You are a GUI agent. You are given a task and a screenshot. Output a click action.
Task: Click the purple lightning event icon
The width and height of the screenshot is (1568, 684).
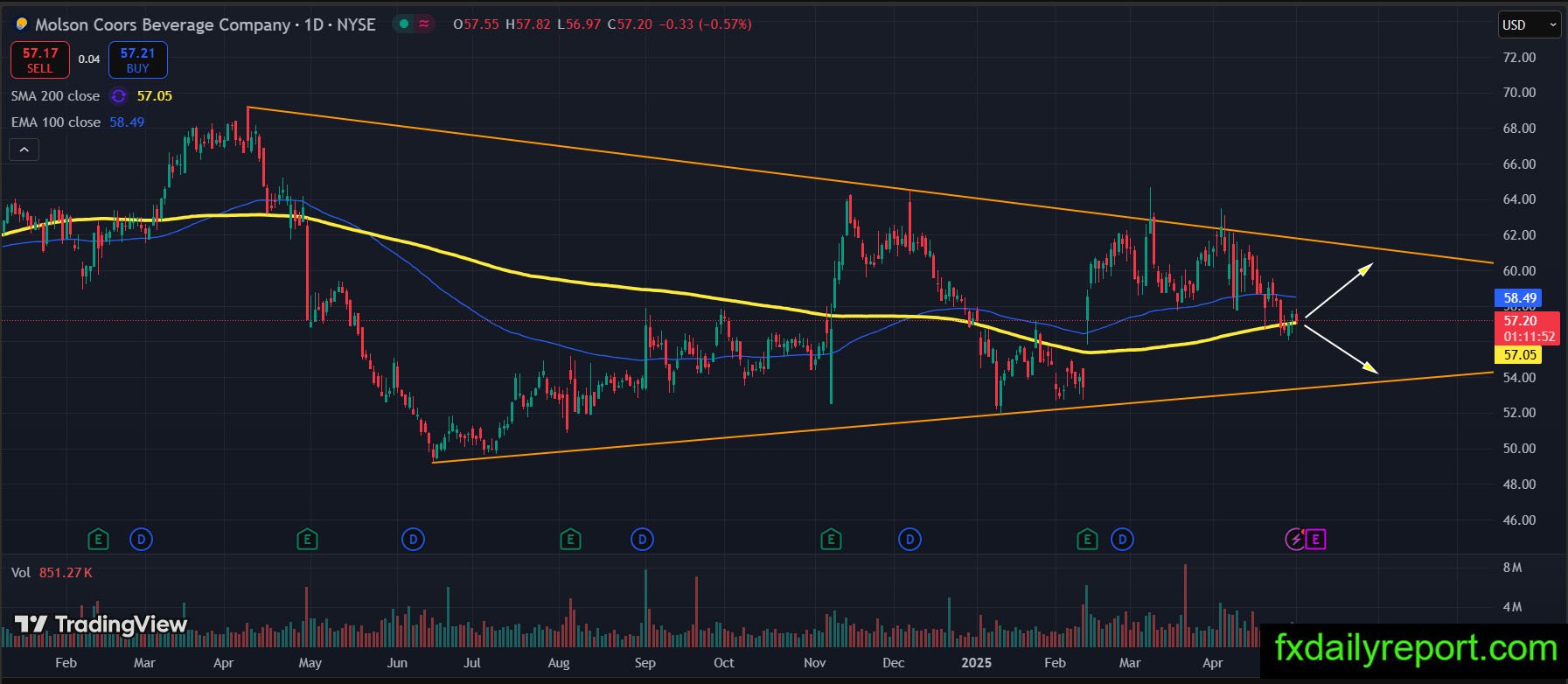1295,539
